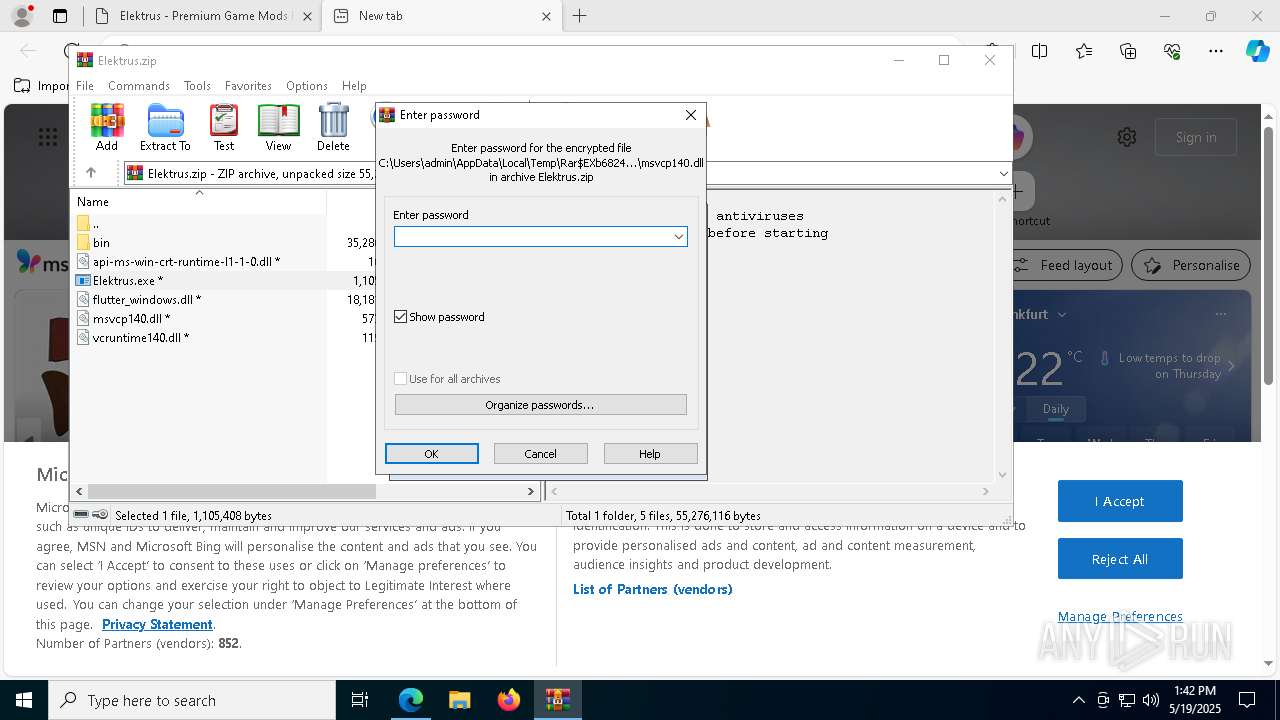The height and width of the screenshot is (720, 1280).
Task: Select msvcp140.dll in file list
Action: pyautogui.click(x=131, y=318)
